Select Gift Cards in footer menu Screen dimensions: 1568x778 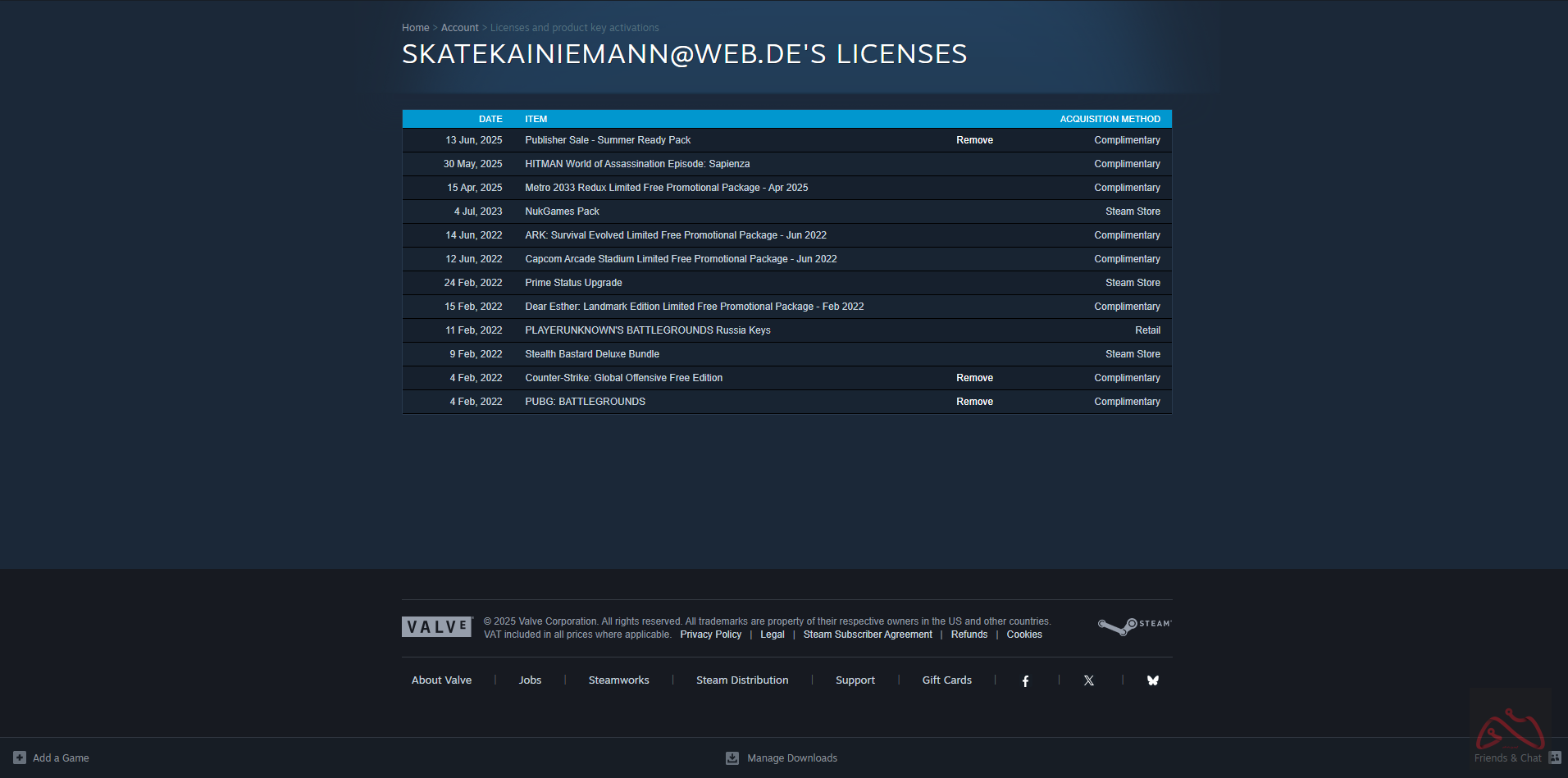click(x=946, y=680)
